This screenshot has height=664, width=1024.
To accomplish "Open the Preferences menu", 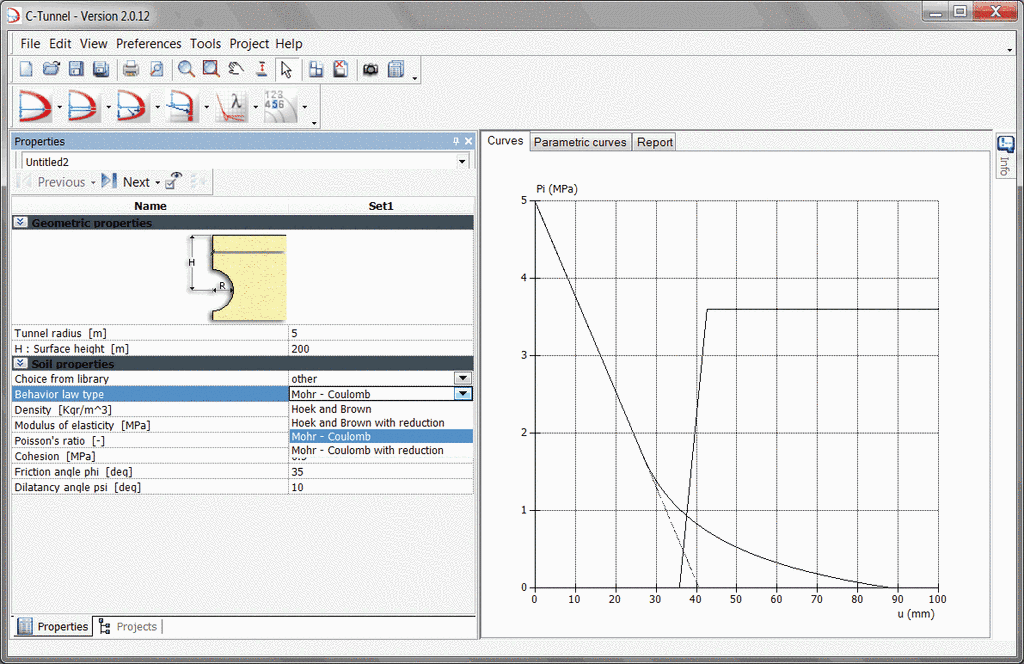I will (149, 44).
